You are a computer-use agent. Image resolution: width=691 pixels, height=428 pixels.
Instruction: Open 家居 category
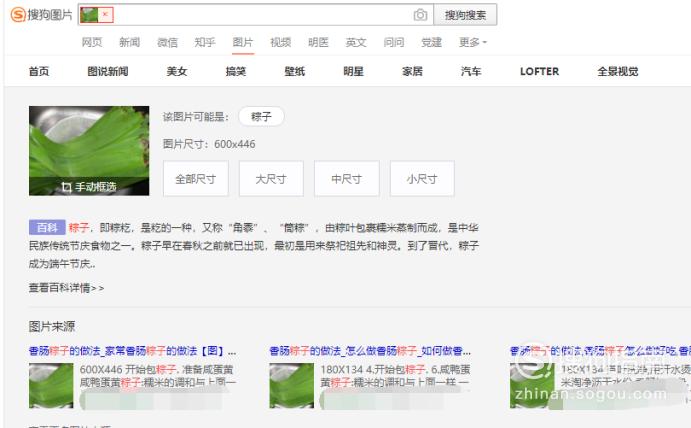412,71
